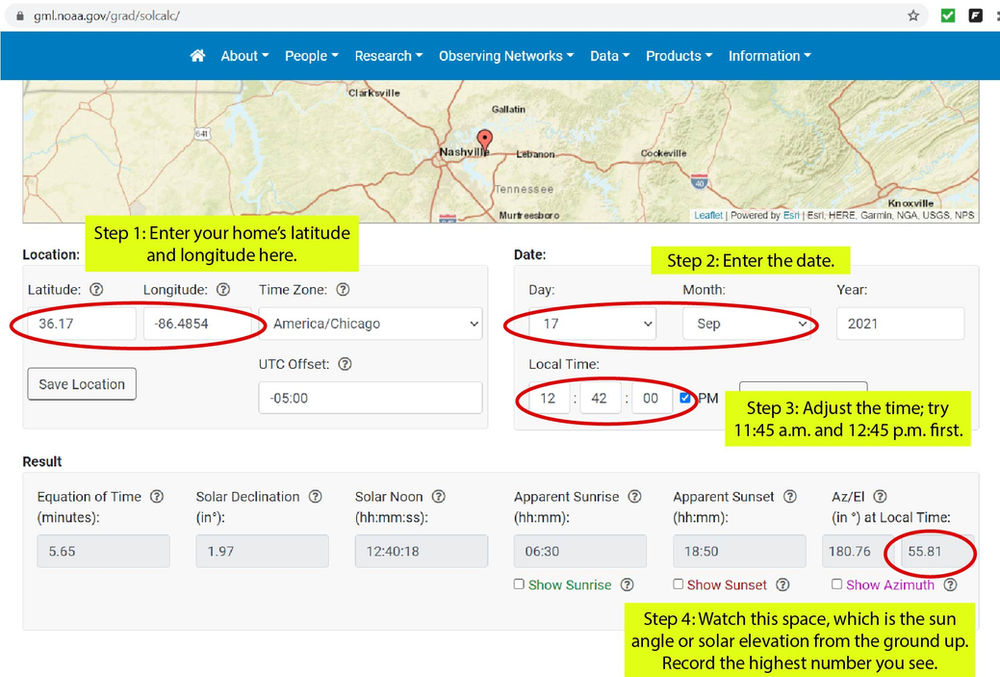Select the Equation of Time value 5.65
This screenshot has width=1000, height=677.
click(x=103, y=551)
